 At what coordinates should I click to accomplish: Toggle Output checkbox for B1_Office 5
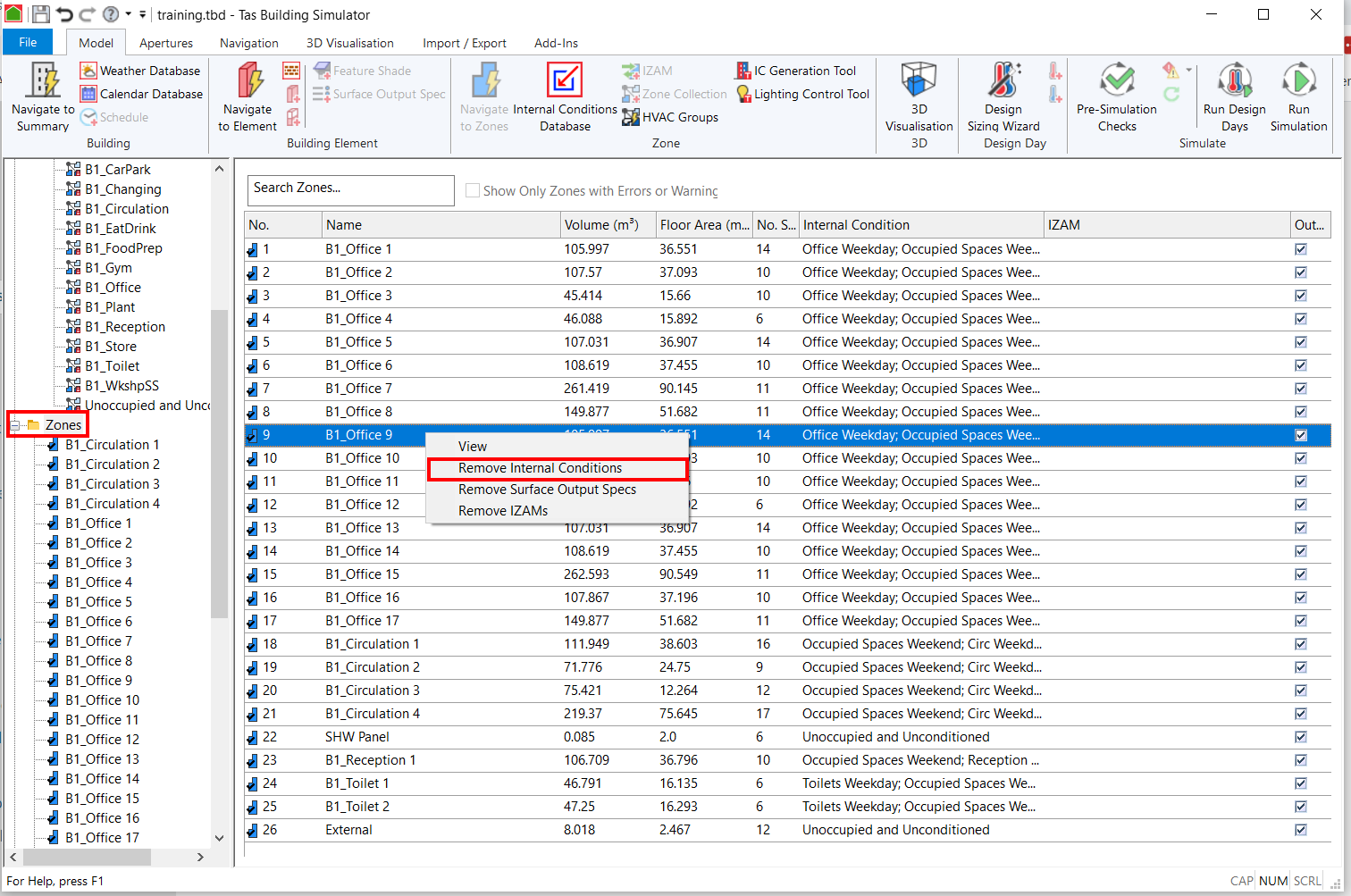click(x=1301, y=342)
